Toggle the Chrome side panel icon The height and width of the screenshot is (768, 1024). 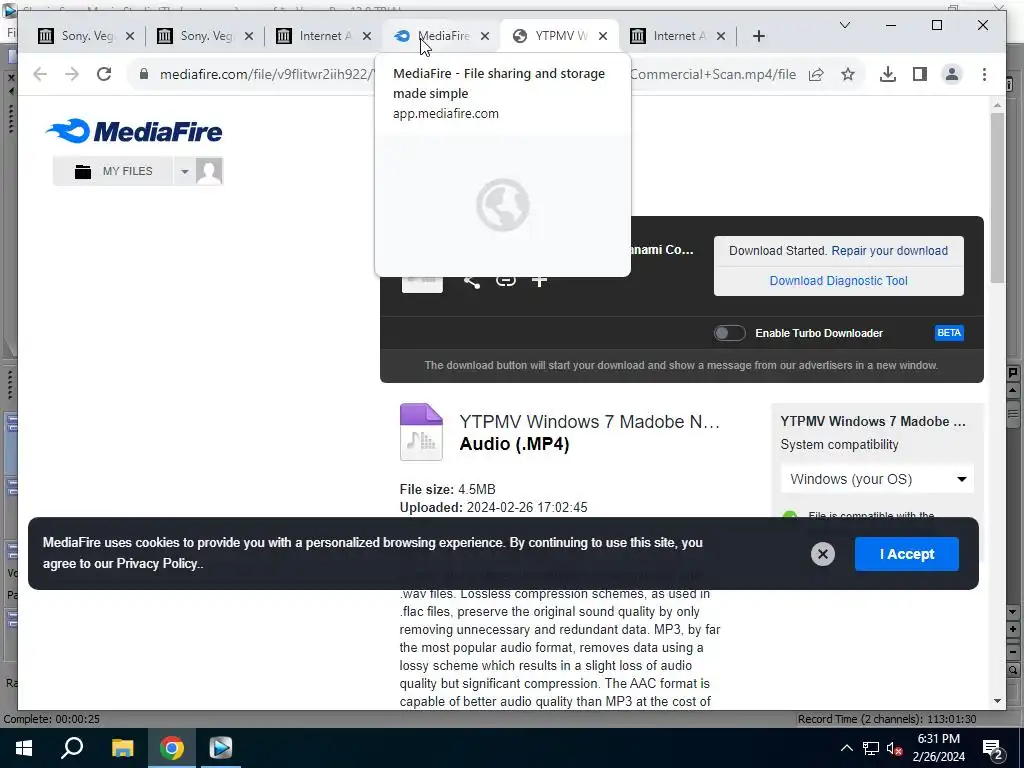[920, 74]
